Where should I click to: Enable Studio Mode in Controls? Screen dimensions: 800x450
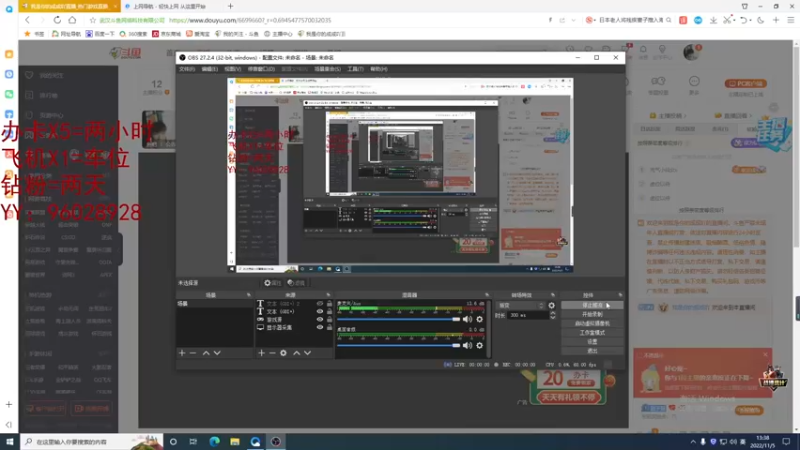tap(592, 333)
